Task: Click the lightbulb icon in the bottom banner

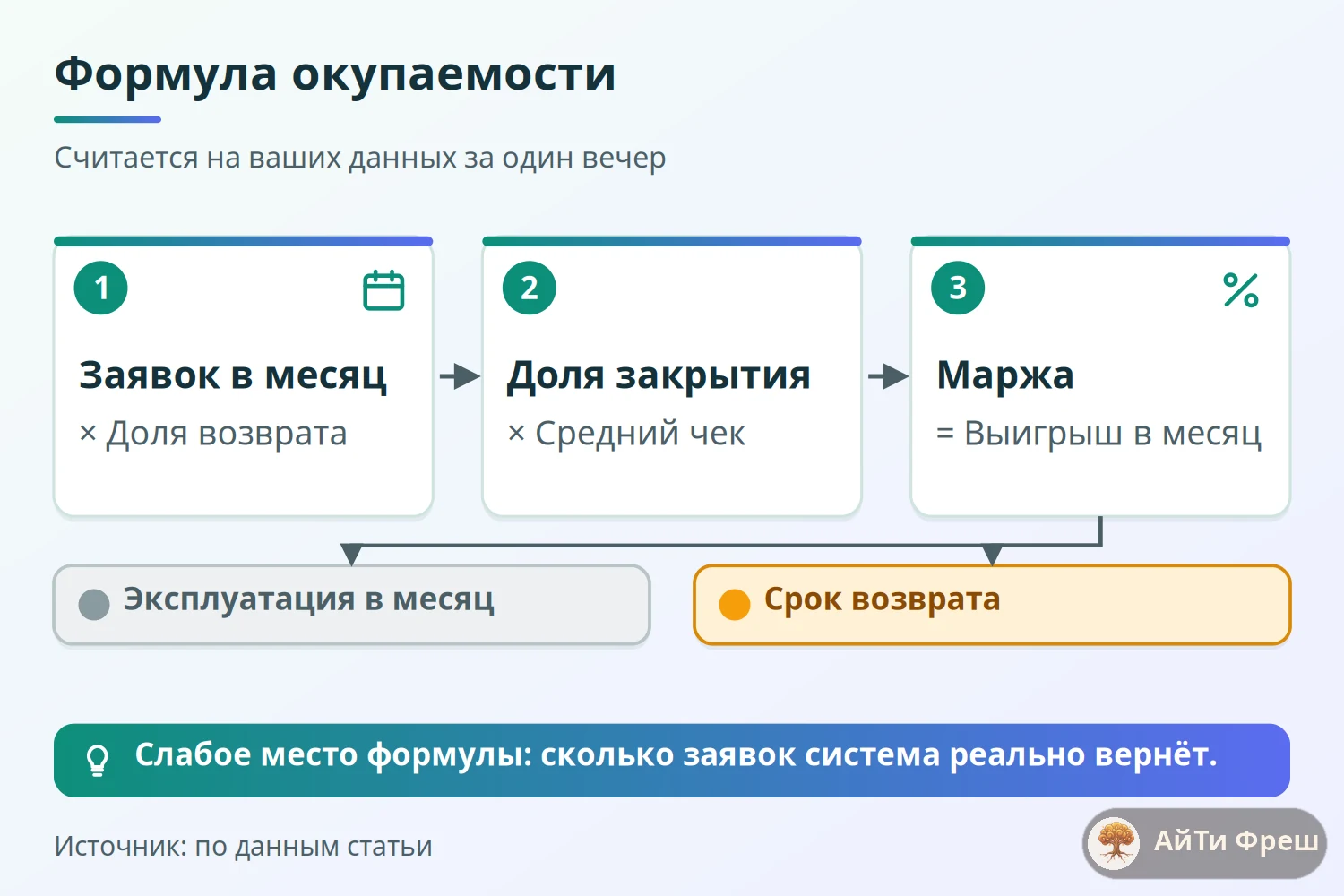Action: coord(97,761)
